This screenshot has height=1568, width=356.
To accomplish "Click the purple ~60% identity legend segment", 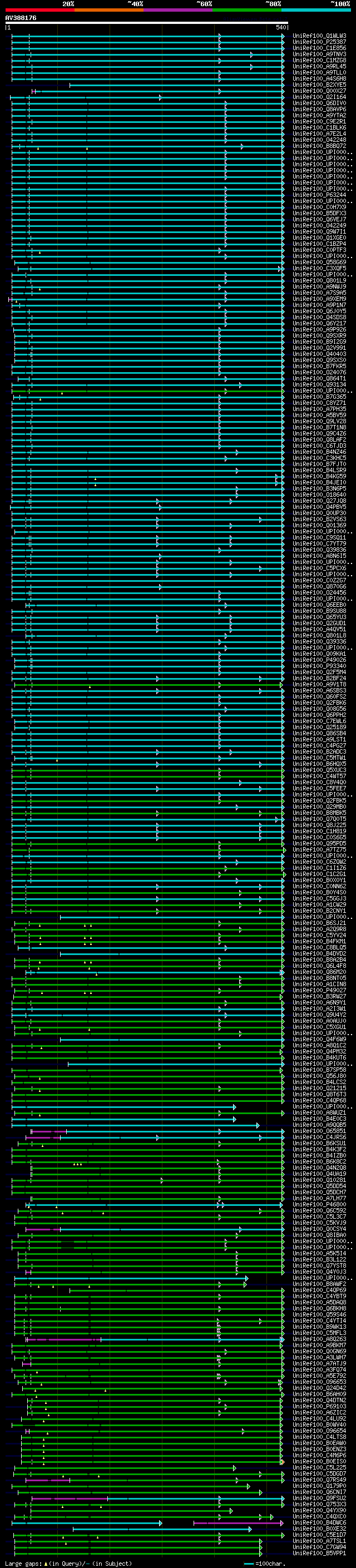I will pos(179,10).
